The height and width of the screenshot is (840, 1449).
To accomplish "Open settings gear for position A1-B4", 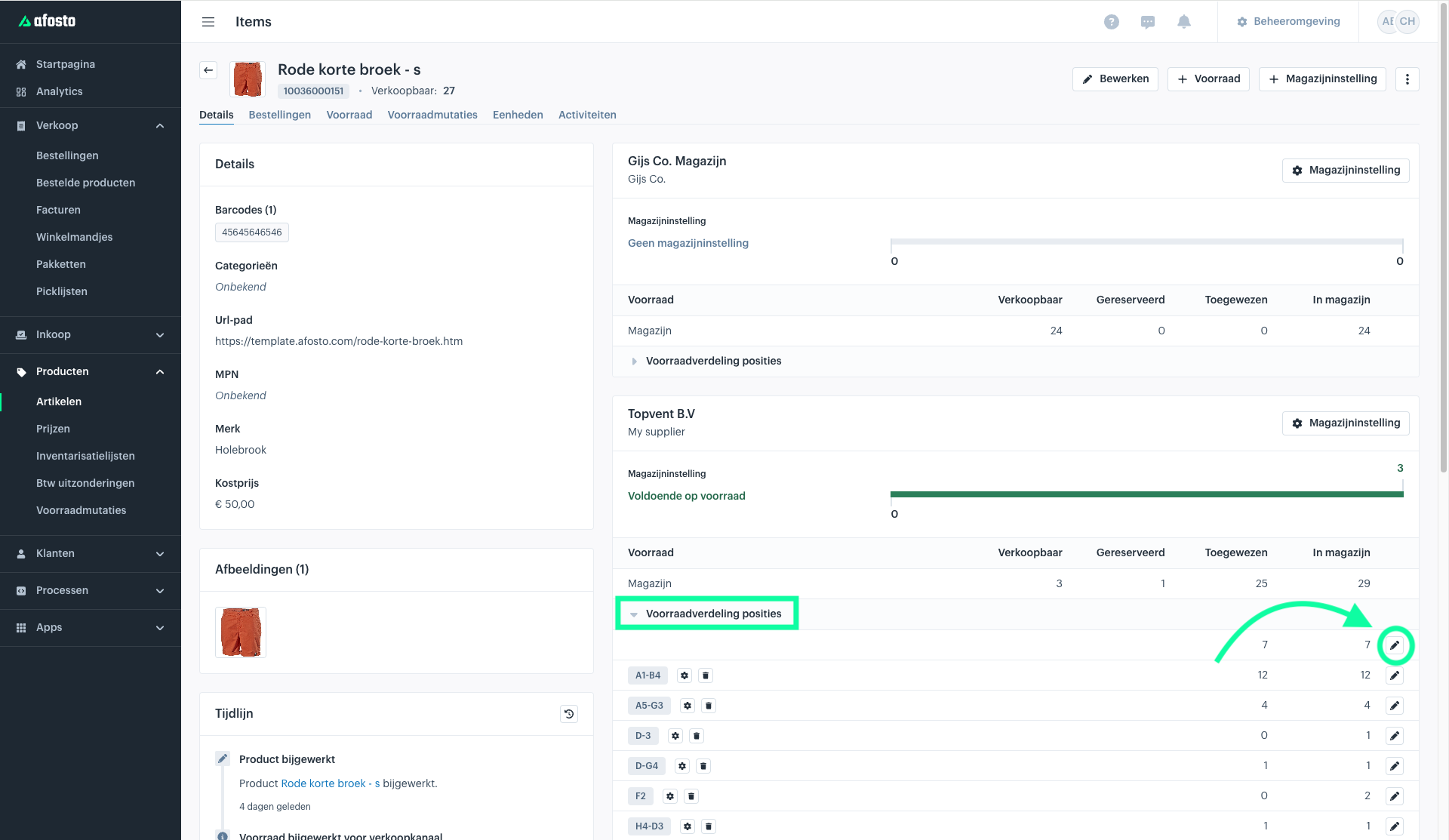I will click(x=685, y=675).
